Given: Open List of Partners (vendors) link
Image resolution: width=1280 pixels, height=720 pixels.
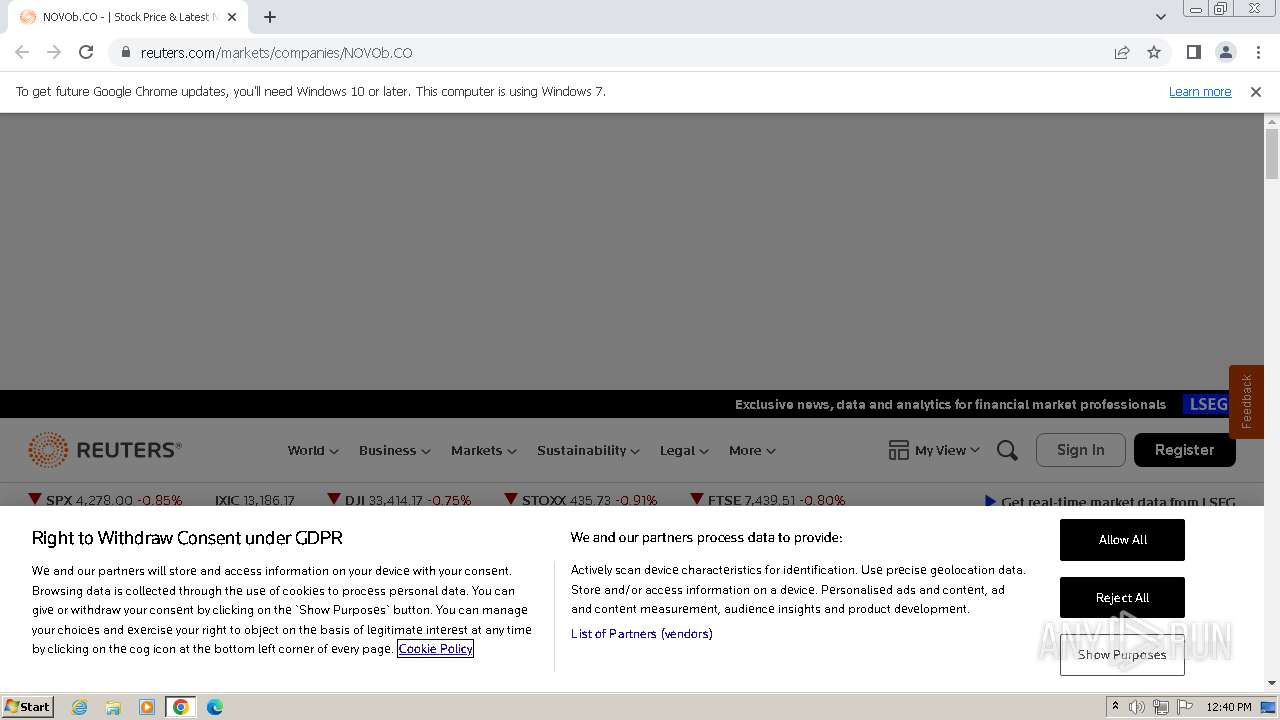Looking at the screenshot, I should click(x=641, y=634).
